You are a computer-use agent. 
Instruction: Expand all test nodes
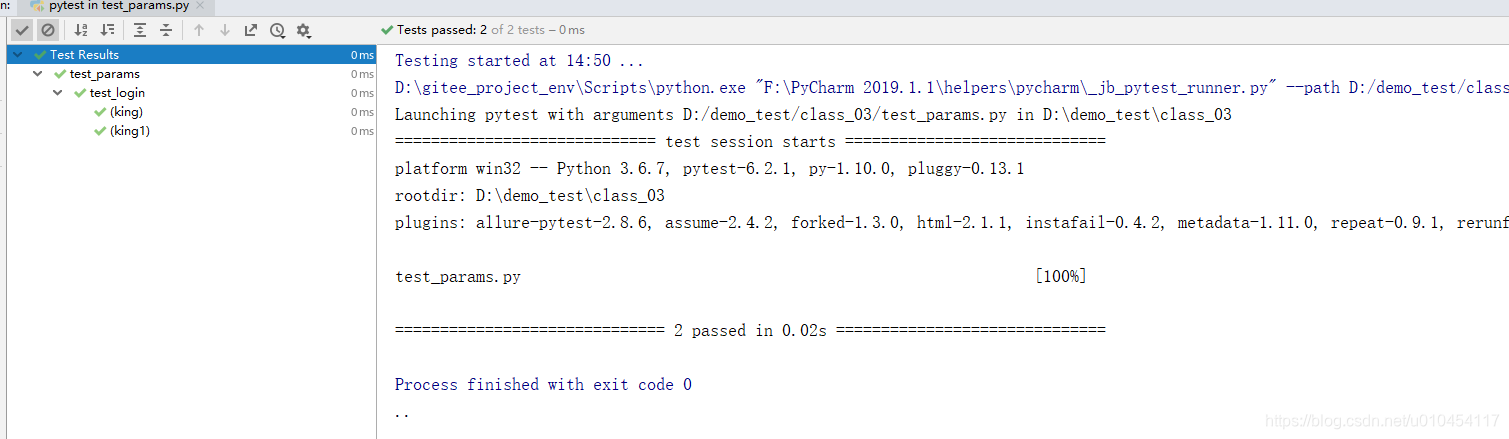(140, 30)
